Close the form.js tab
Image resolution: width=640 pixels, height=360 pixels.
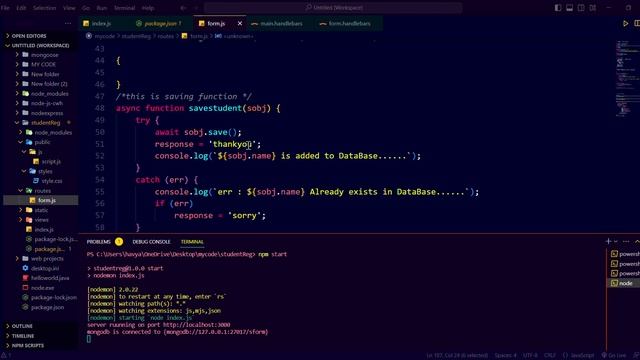[240, 24]
